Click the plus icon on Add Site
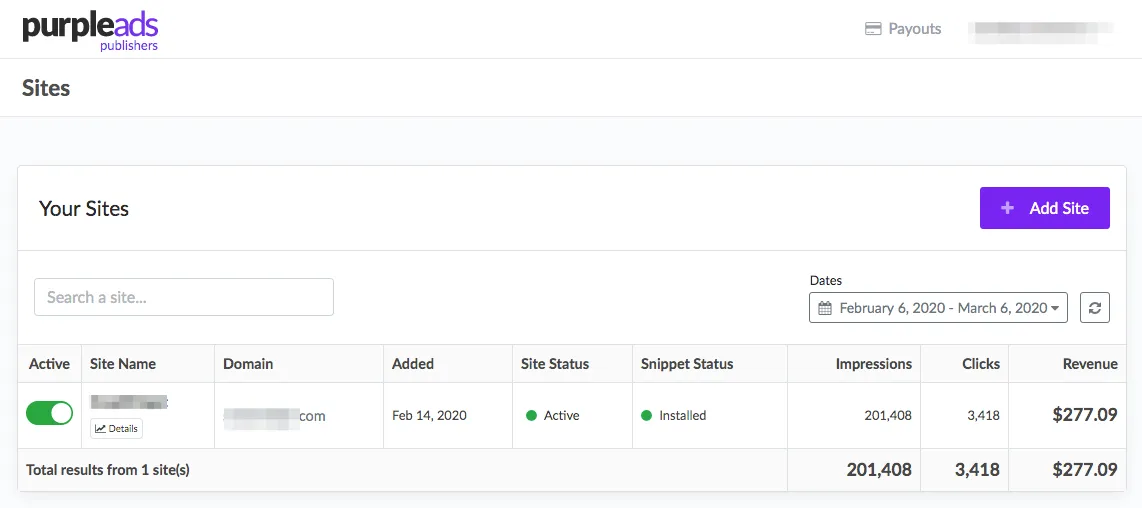 1007,208
